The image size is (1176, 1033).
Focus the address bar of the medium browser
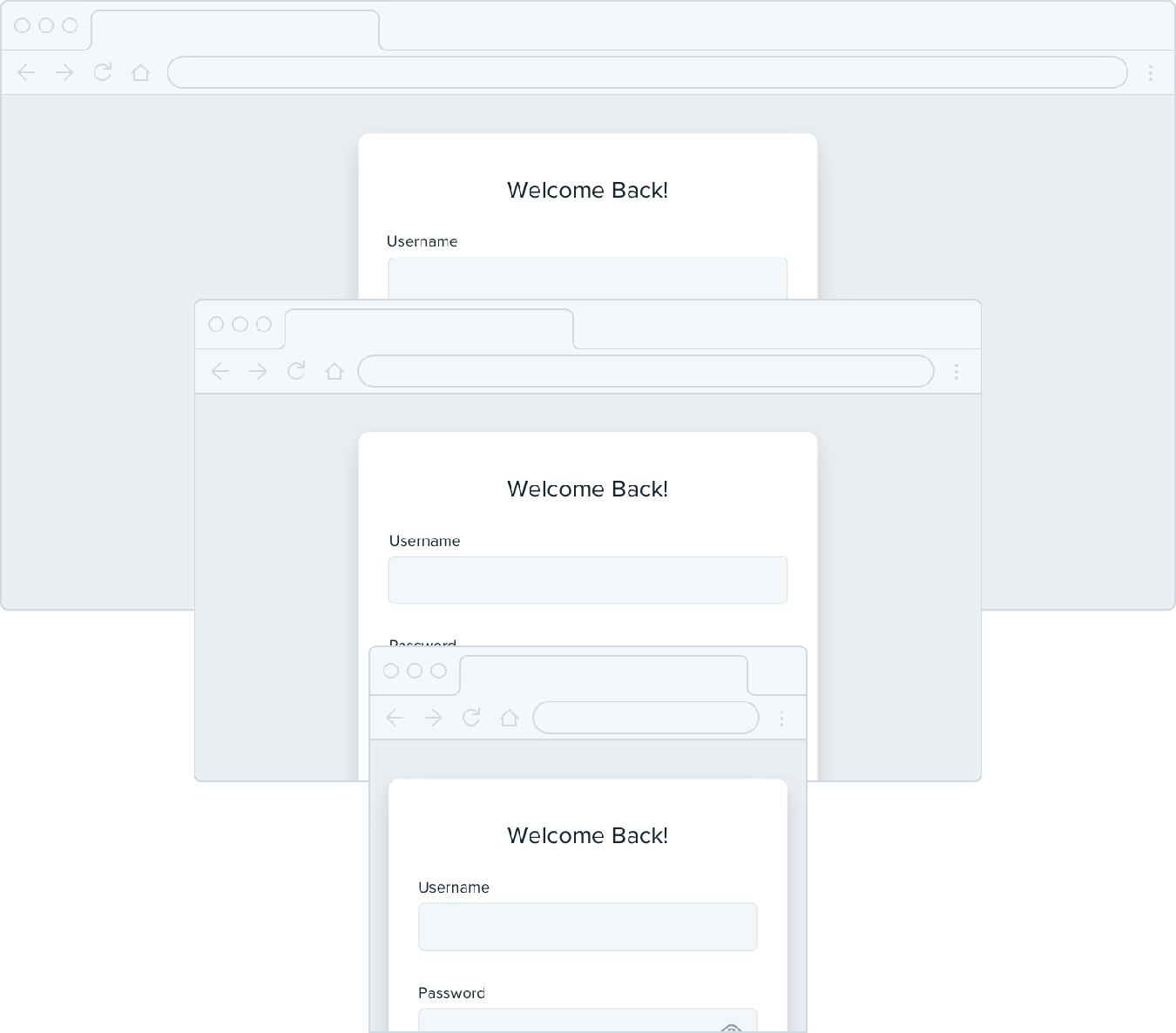(x=645, y=371)
